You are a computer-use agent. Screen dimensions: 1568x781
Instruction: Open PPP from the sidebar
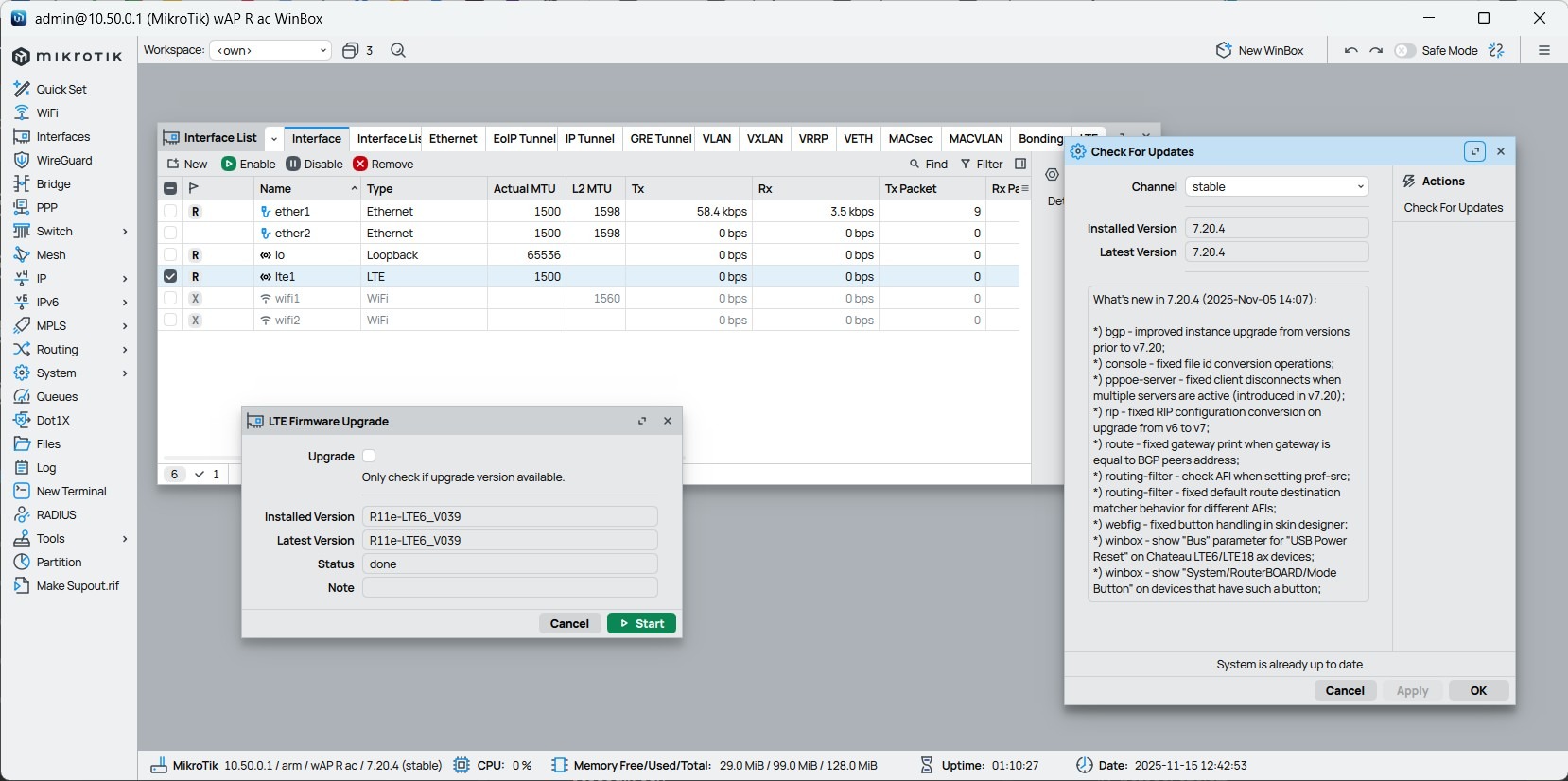click(x=46, y=207)
